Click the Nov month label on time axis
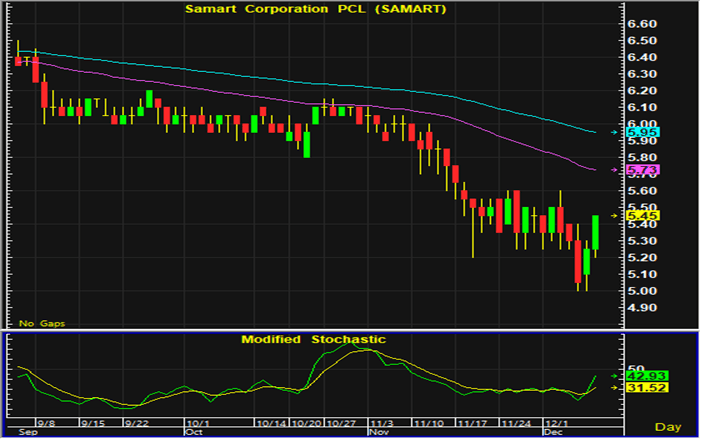This screenshot has width=701, height=439. [x=378, y=434]
